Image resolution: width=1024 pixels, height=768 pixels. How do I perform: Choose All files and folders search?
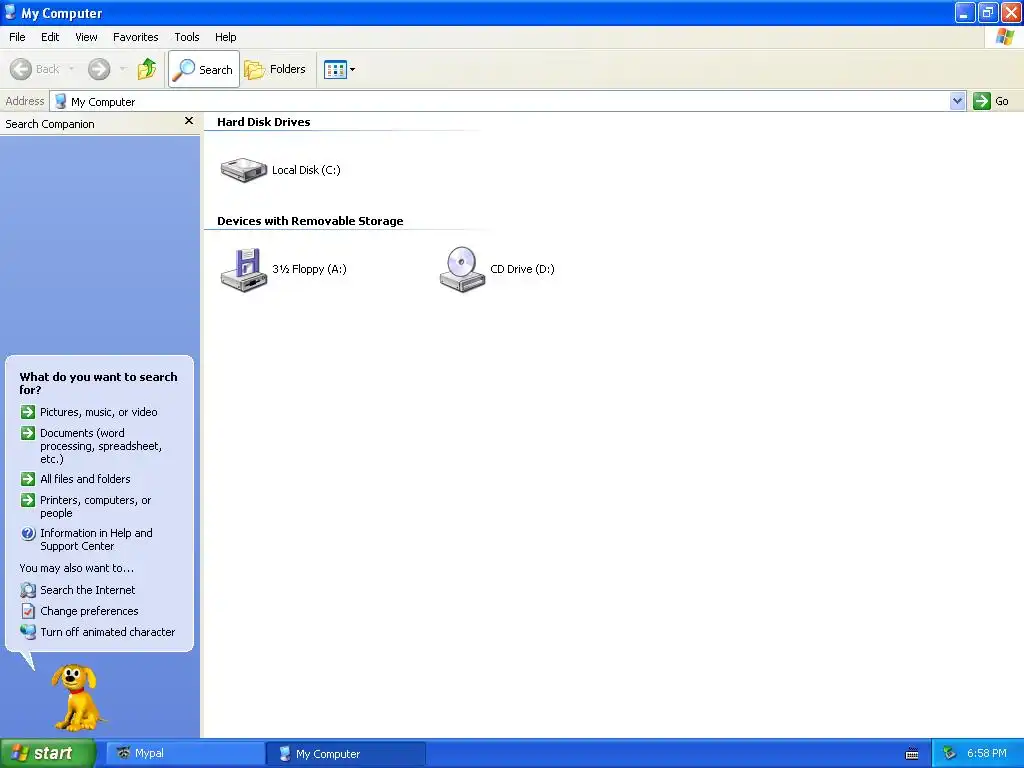tap(85, 479)
